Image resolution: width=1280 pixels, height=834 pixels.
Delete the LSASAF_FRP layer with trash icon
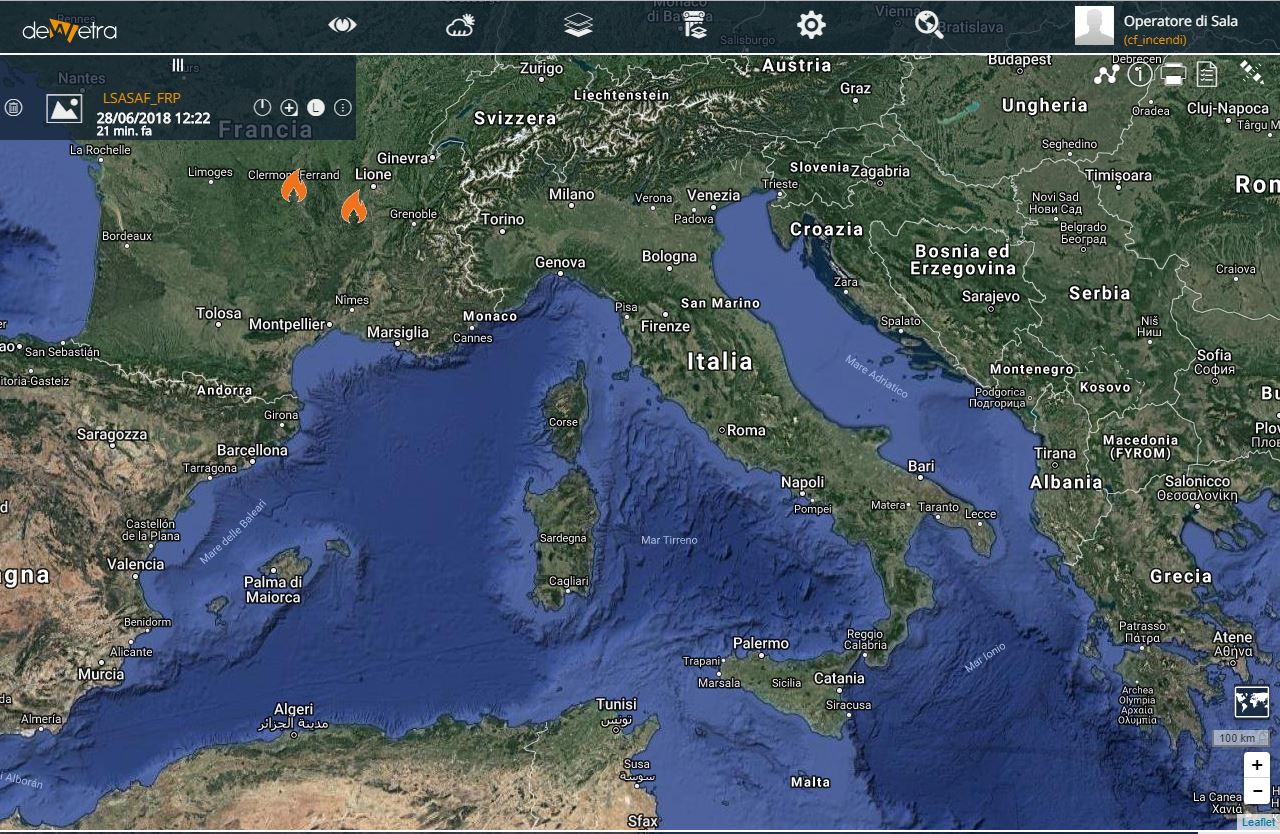coord(13,107)
